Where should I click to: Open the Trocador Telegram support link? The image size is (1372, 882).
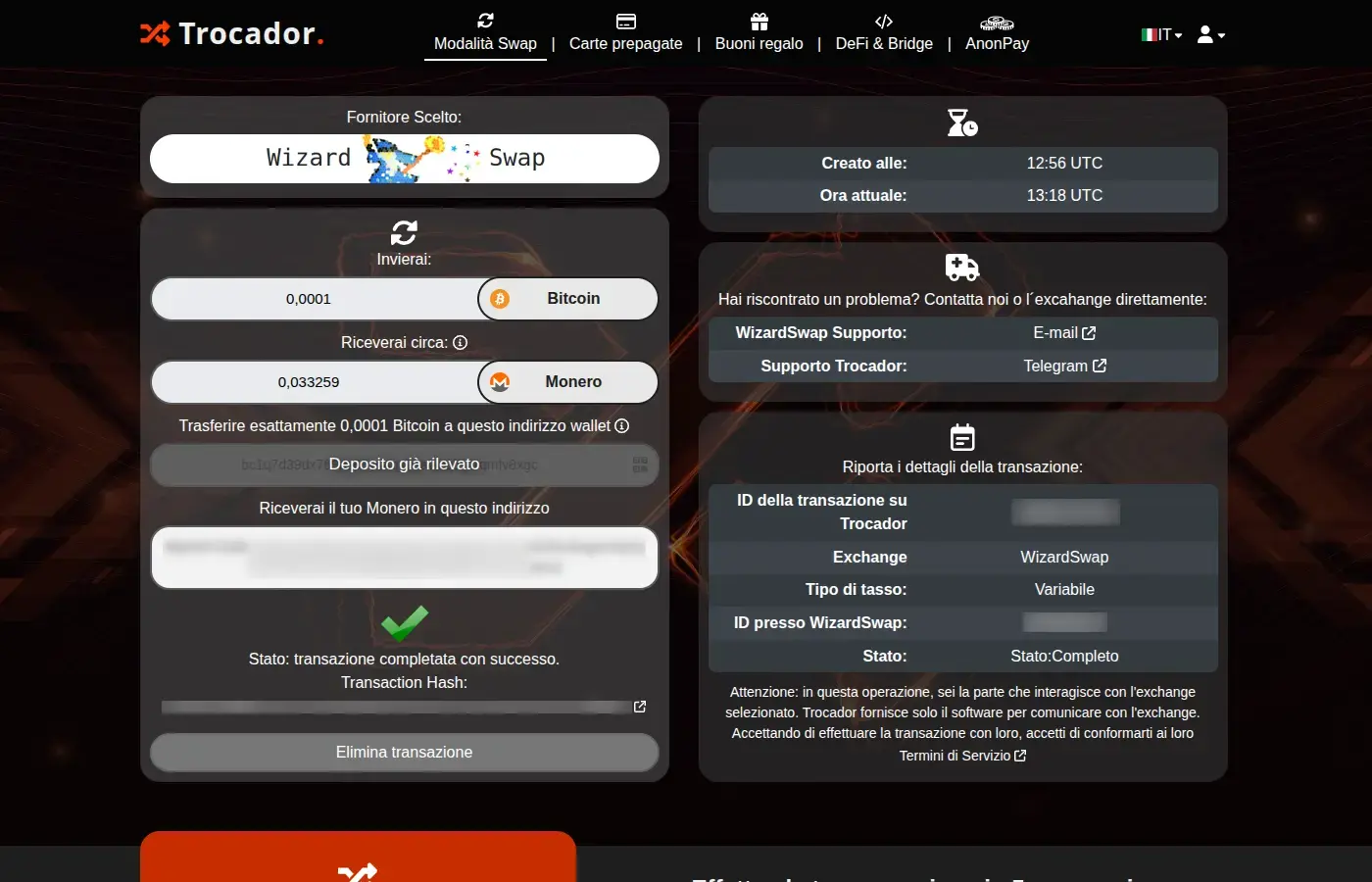point(1064,366)
